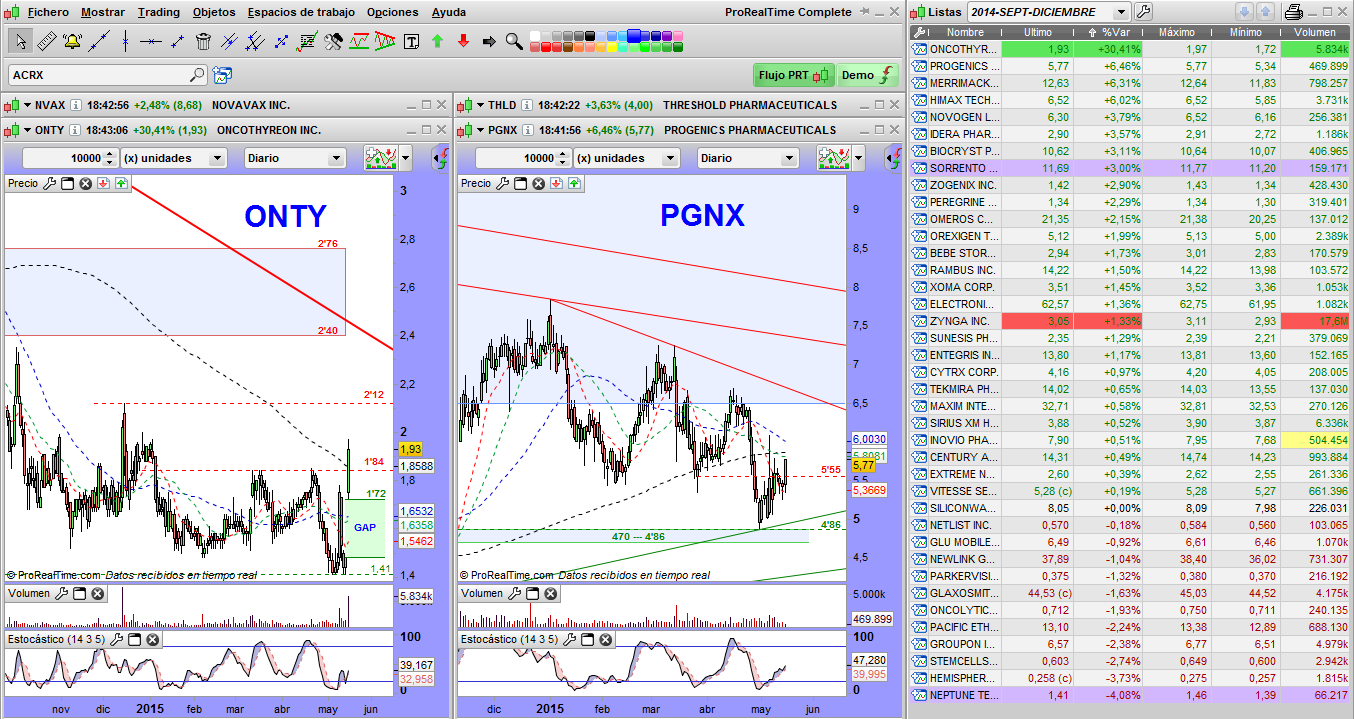1354x719 pixels.
Task: Choose the green up arrow marker tool
Action: 437,41
